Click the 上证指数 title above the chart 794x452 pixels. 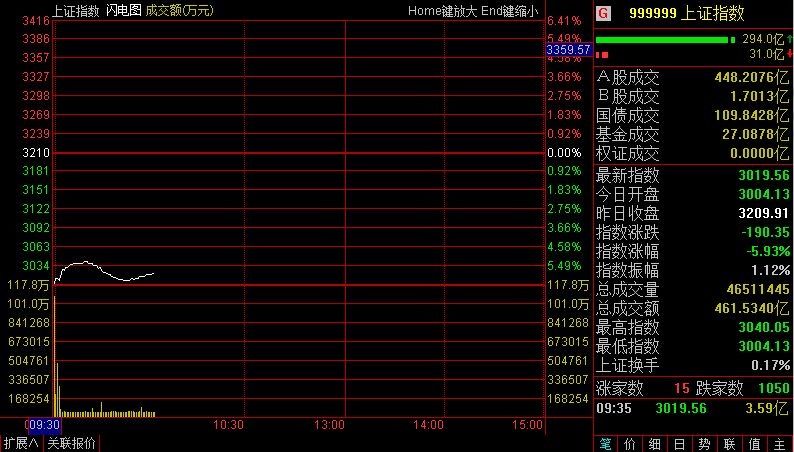[76, 10]
